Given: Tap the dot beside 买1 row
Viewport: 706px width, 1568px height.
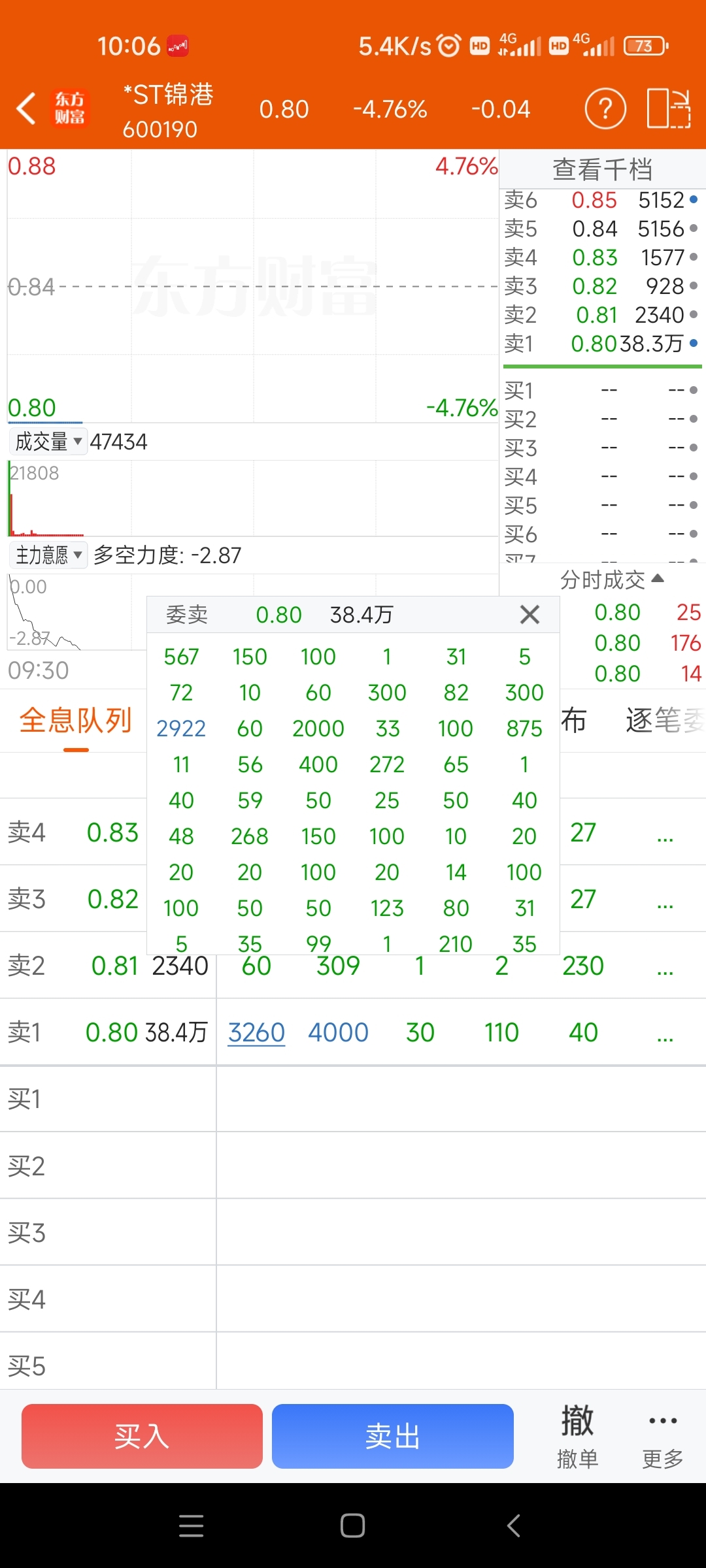Looking at the screenshot, I should click(694, 391).
